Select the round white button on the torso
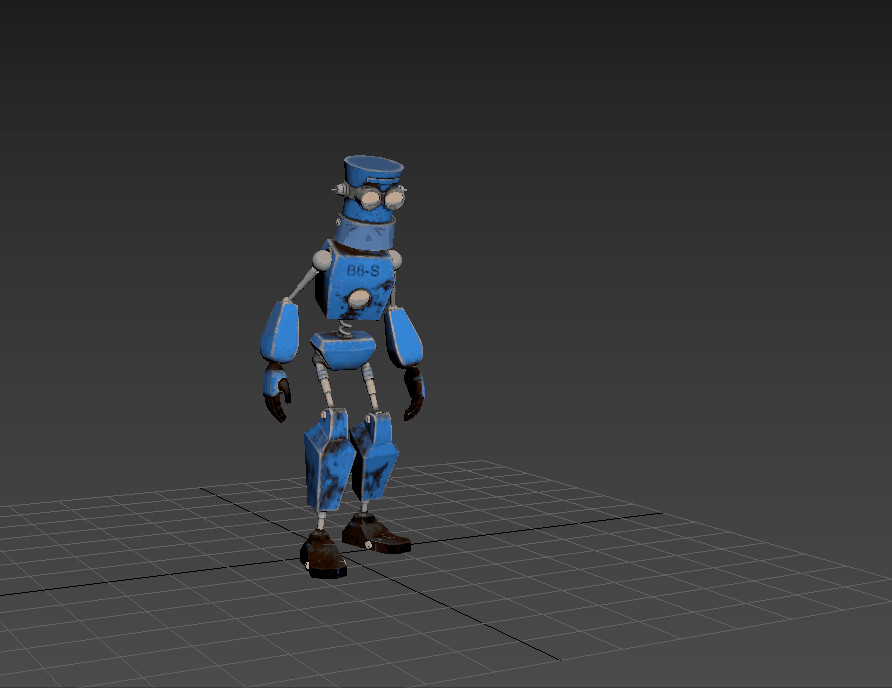 pos(360,298)
